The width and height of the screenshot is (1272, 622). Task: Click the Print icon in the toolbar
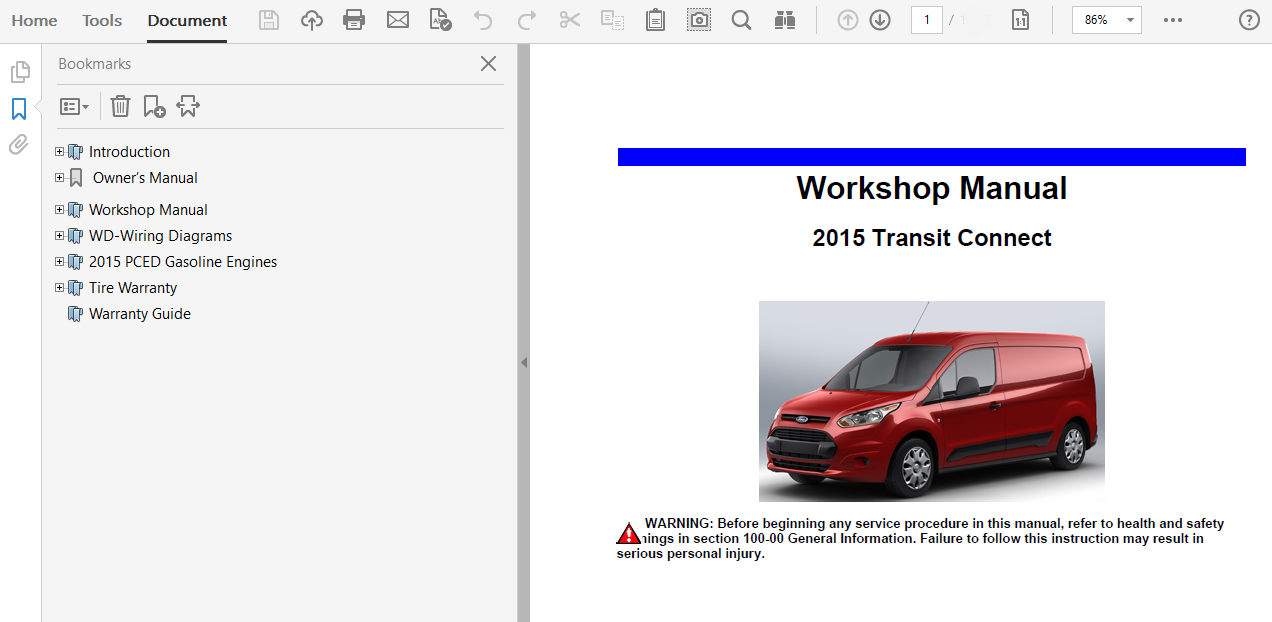point(354,20)
